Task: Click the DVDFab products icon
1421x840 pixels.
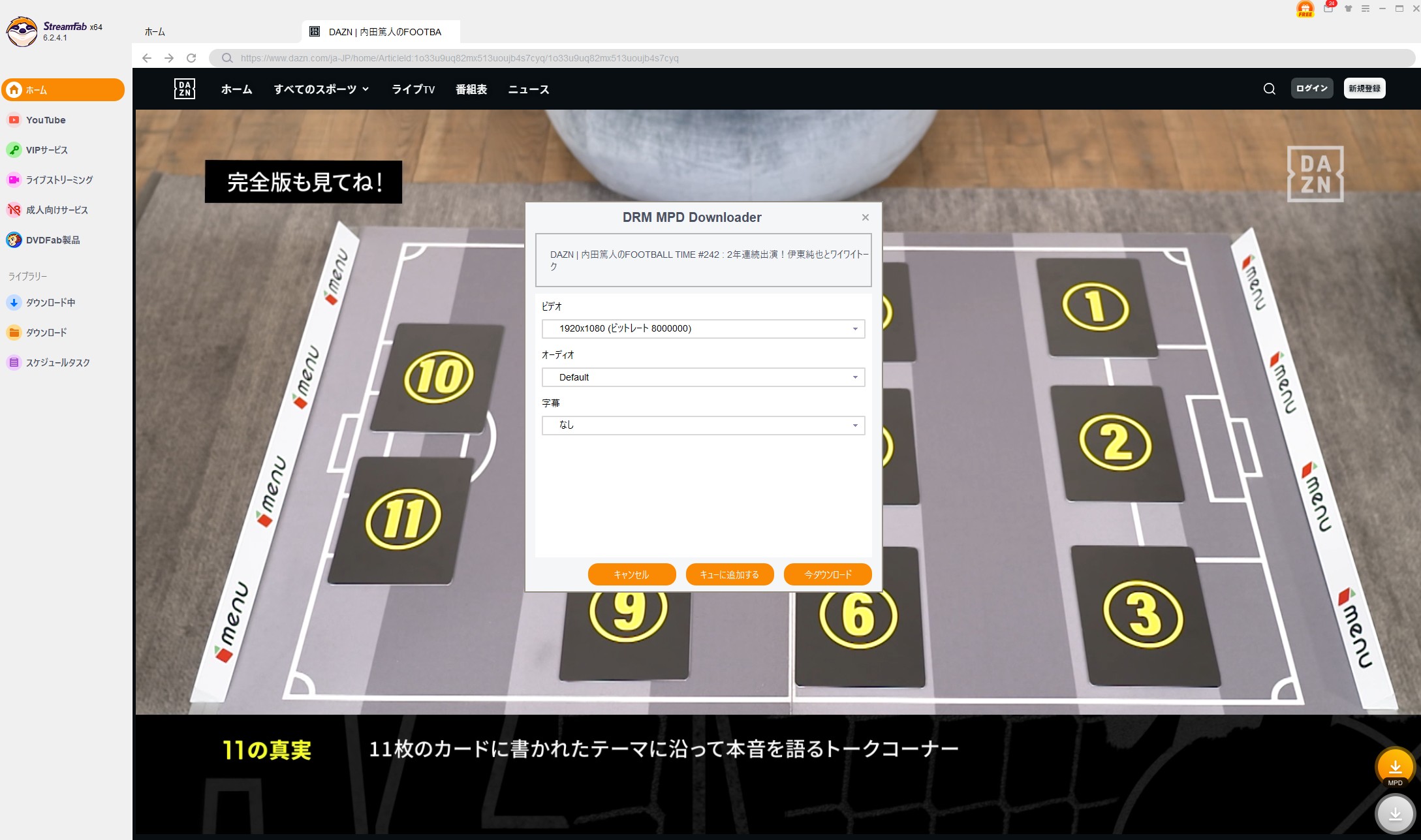Action: (14, 240)
